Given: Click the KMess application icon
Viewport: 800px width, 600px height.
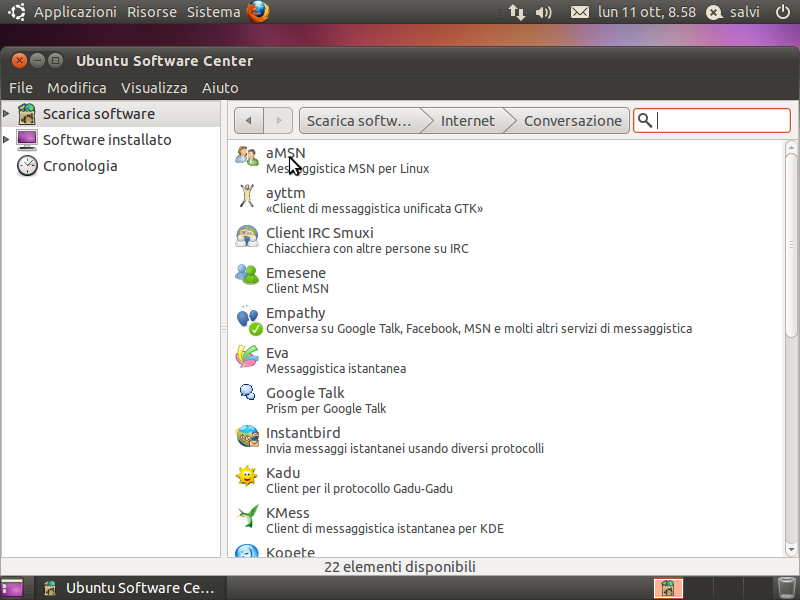Looking at the screenshot, I should (x=247, y=516).
